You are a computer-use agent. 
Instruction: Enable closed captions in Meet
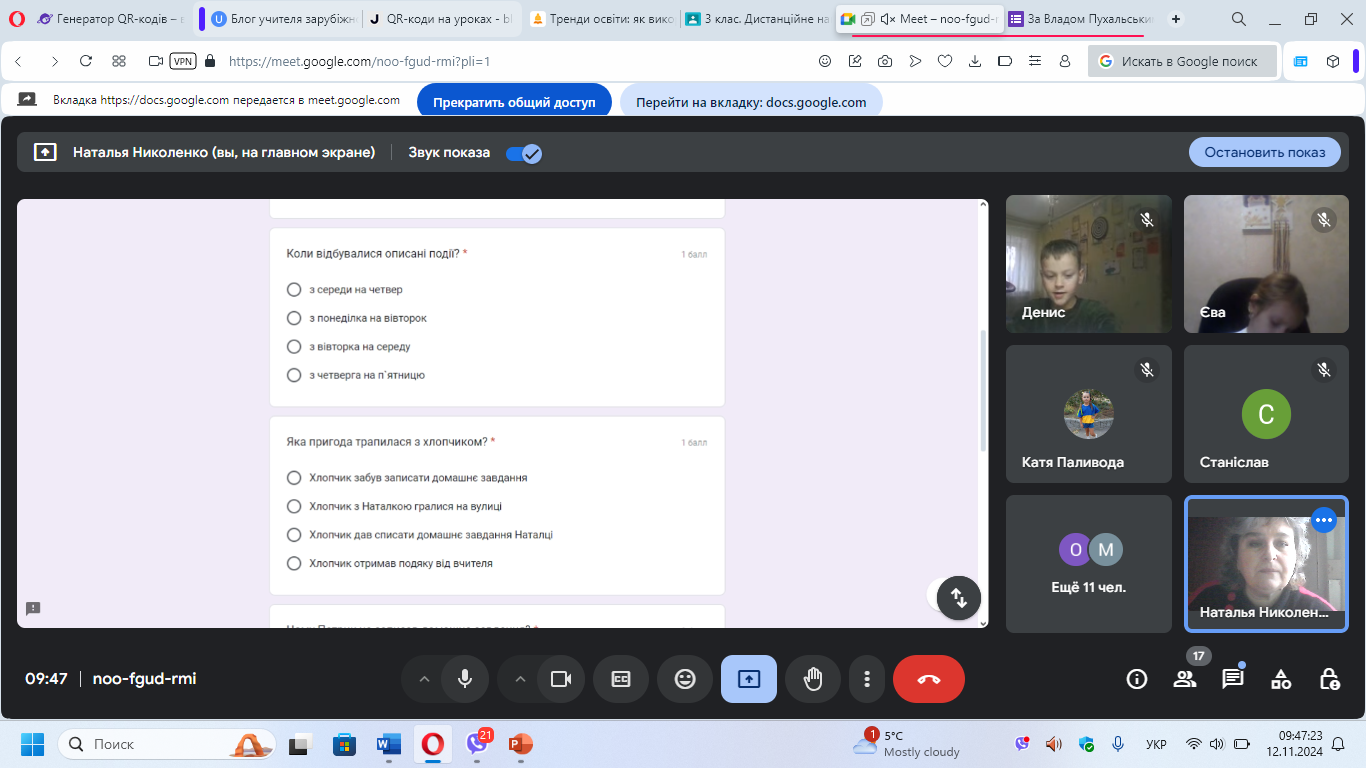621,679
